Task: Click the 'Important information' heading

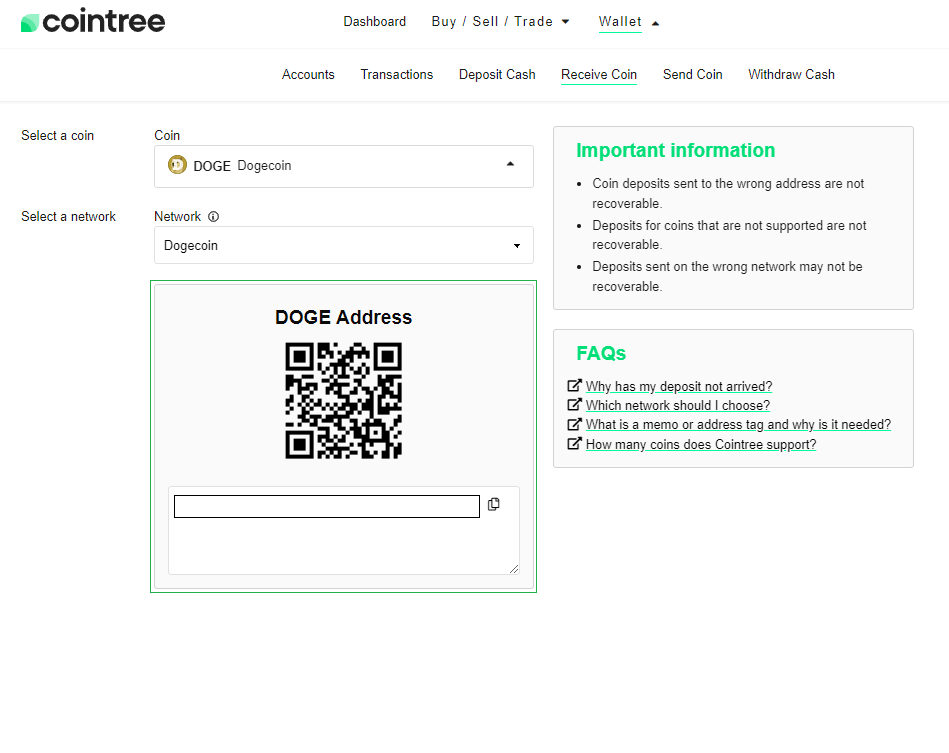Action: point(675,150)
